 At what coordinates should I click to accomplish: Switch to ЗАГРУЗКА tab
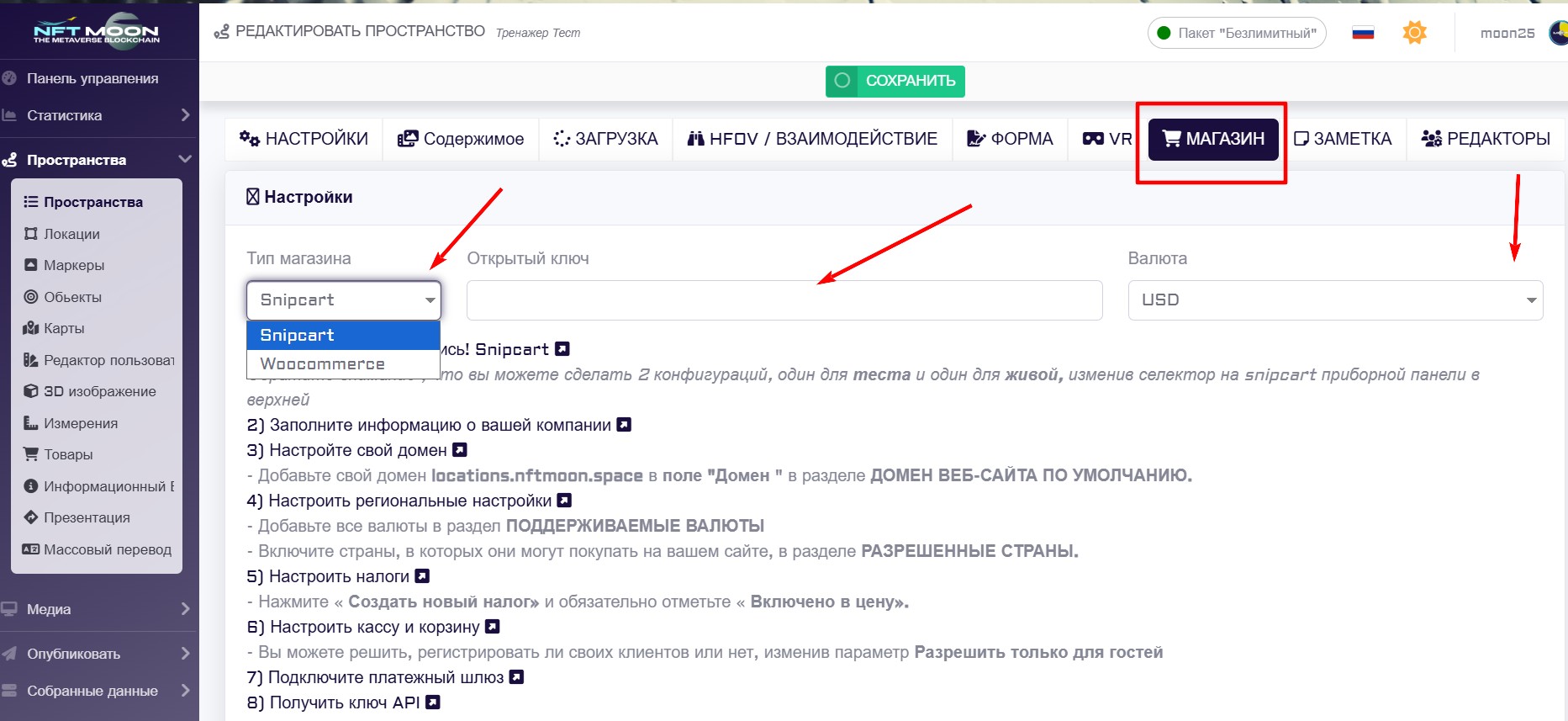coord(605,139)
